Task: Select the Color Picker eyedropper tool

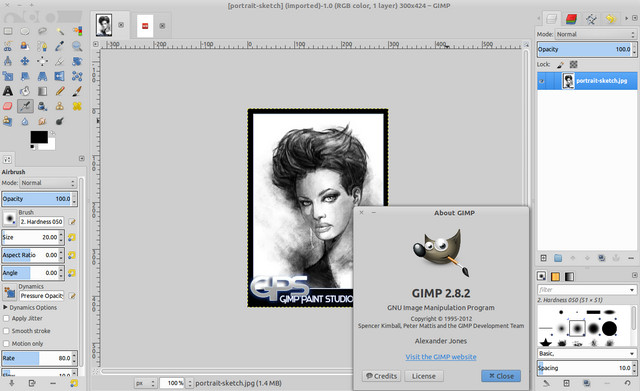Action: click(60, 46)
